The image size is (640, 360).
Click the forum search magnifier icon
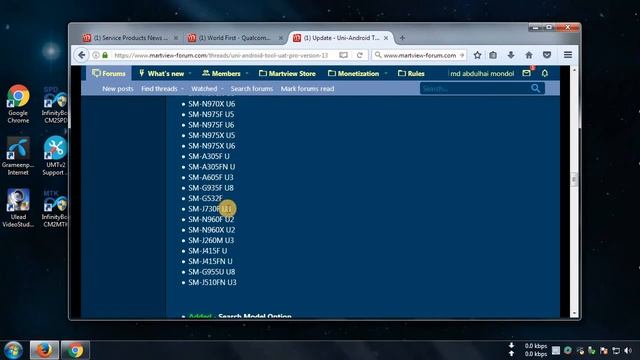[x=536, y=89]
